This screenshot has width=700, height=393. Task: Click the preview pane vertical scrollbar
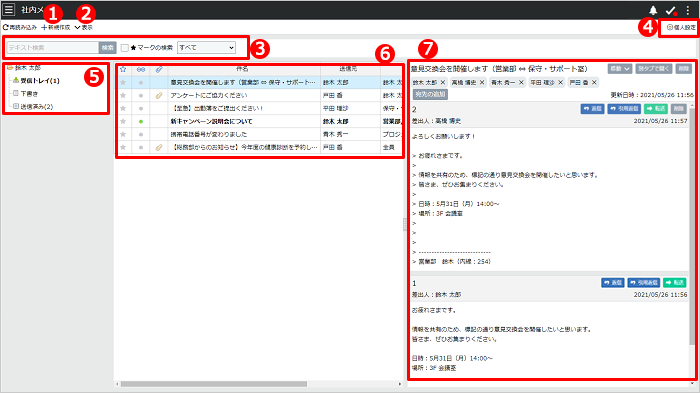pos(693,226)
